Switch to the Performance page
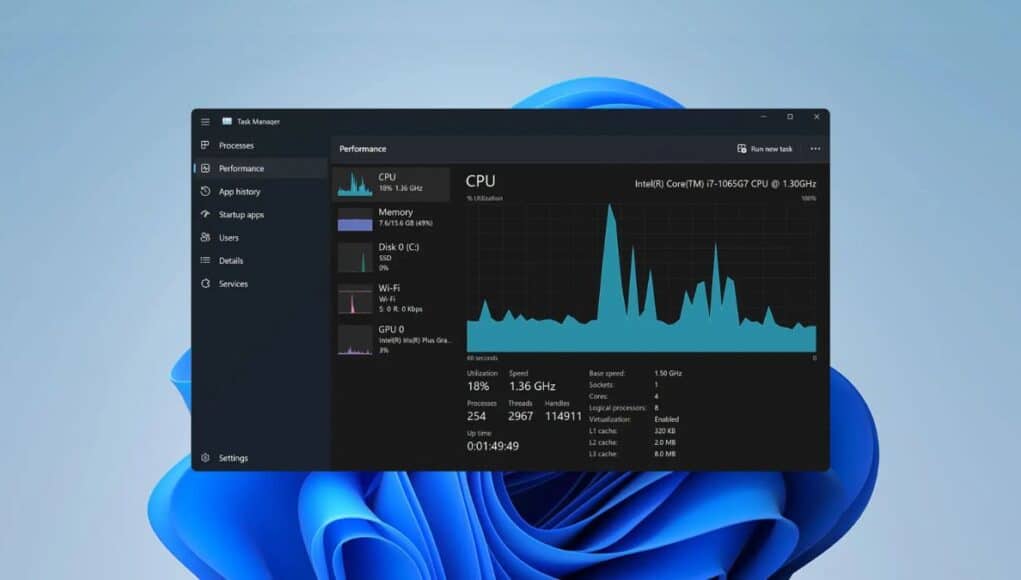Screen dimensions: 1021x580 [242, 168]
